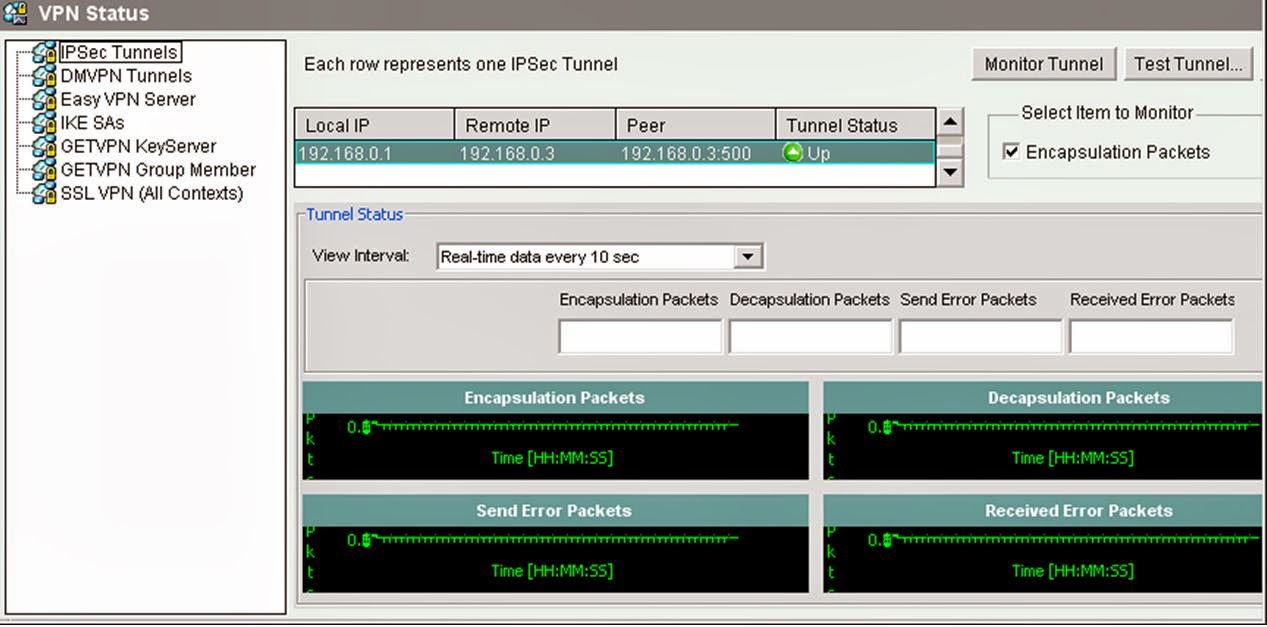Open DMVPN Tunnels node
Screen dimensions: 1267x627
[x=126, y=76]
